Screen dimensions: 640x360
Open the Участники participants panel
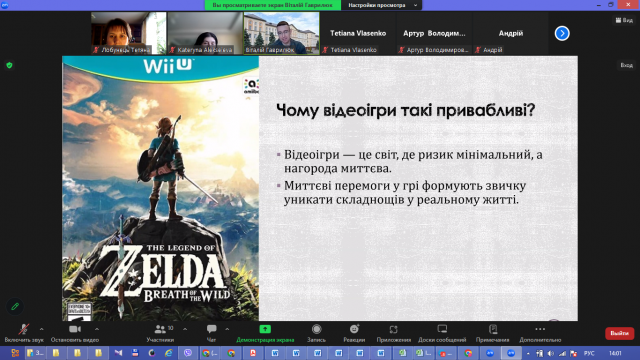pos(160,333)
